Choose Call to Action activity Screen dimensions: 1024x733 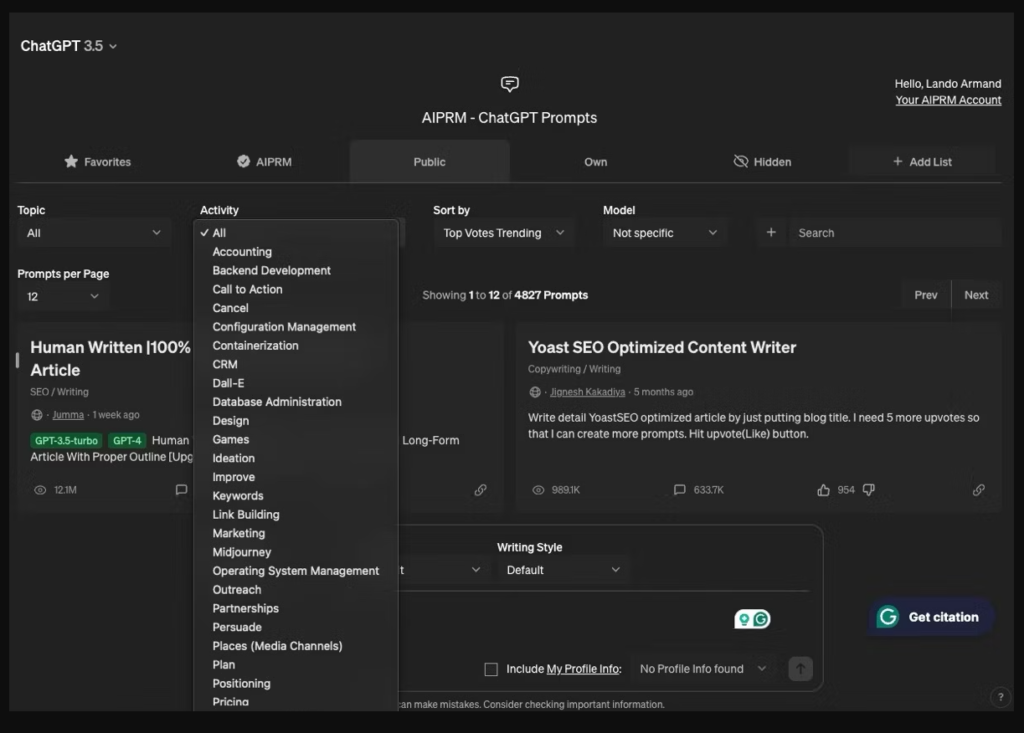[296, 289]
